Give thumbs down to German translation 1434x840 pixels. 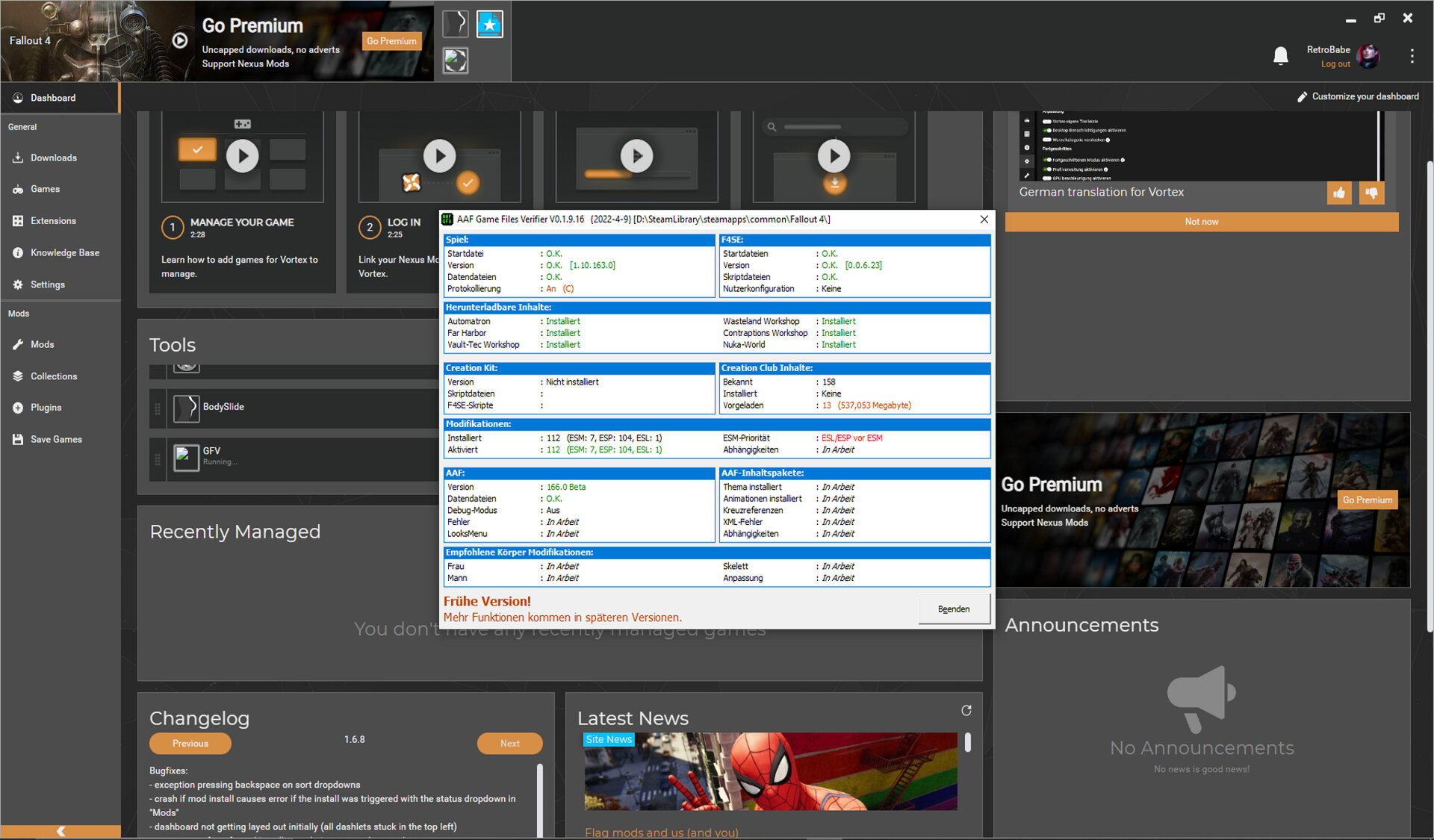tap(1371, 193)
